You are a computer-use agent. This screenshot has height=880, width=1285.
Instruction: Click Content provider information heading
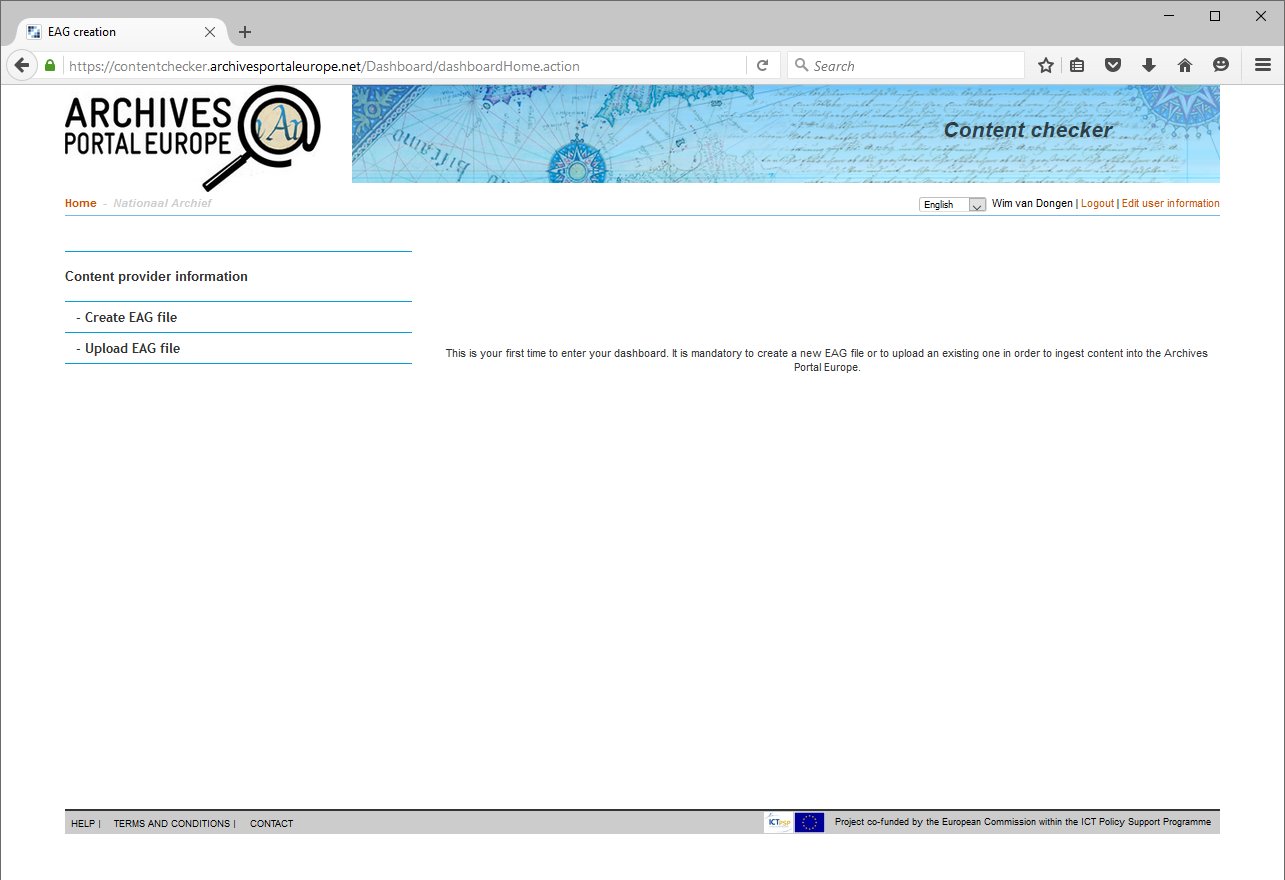[156, 276]
